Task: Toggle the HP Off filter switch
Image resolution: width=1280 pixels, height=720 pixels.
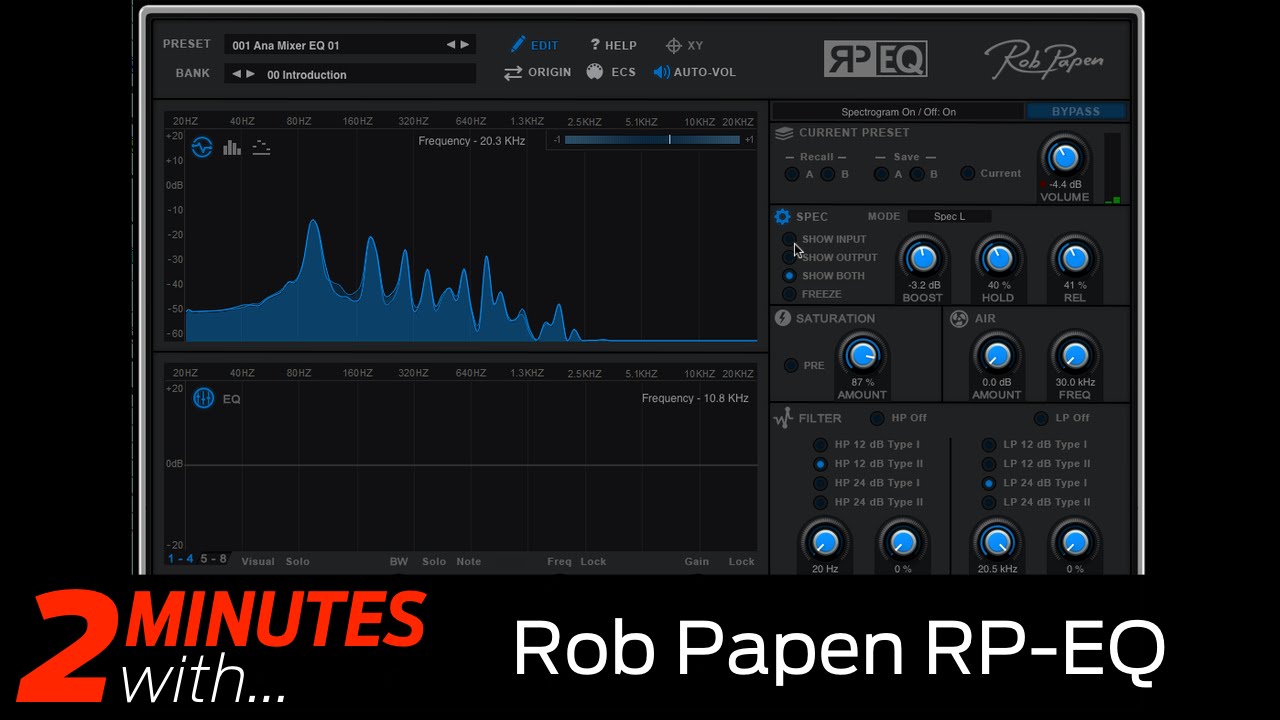Action: tap(877, 418)
